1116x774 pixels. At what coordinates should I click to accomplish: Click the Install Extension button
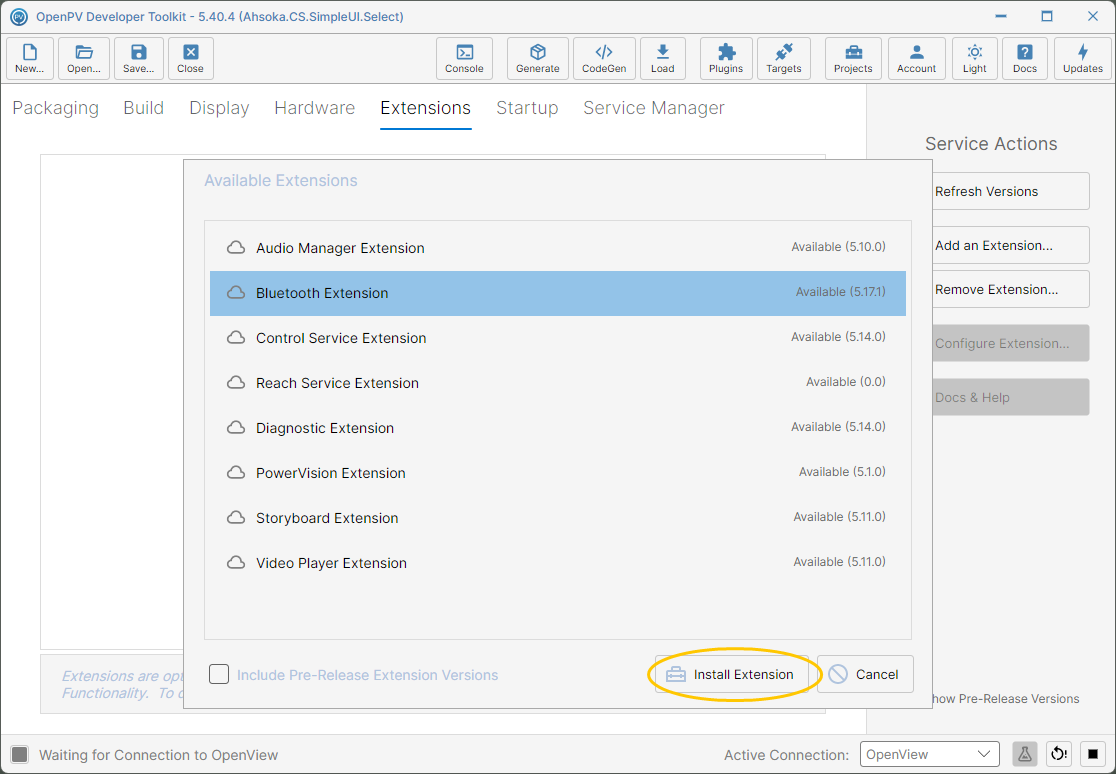[x=732, y=674]
